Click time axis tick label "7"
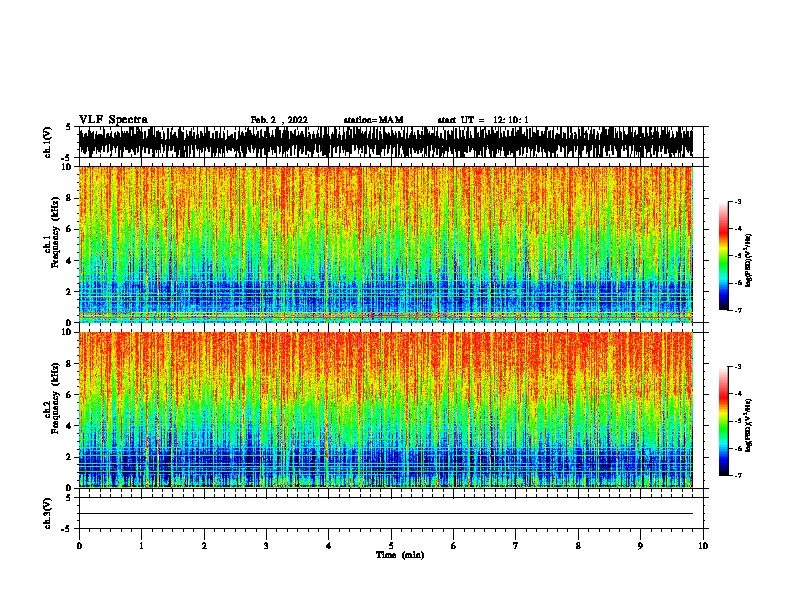 [x=516, y=546]
